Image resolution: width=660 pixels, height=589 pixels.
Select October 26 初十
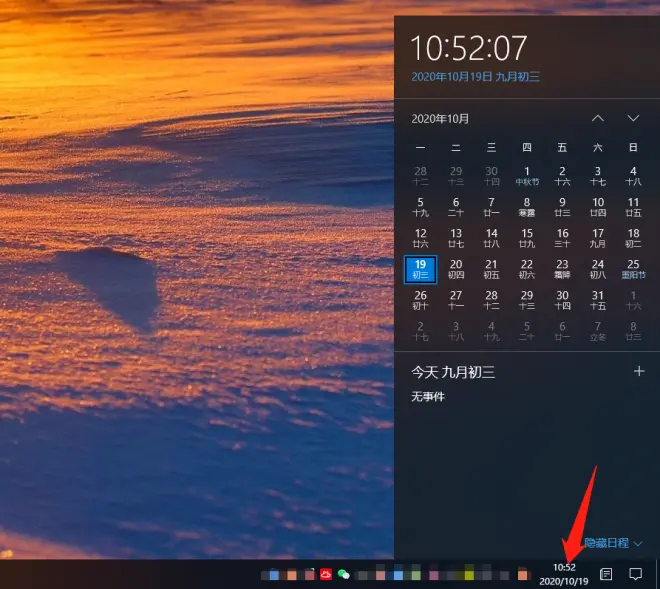(x=420, y=300)
